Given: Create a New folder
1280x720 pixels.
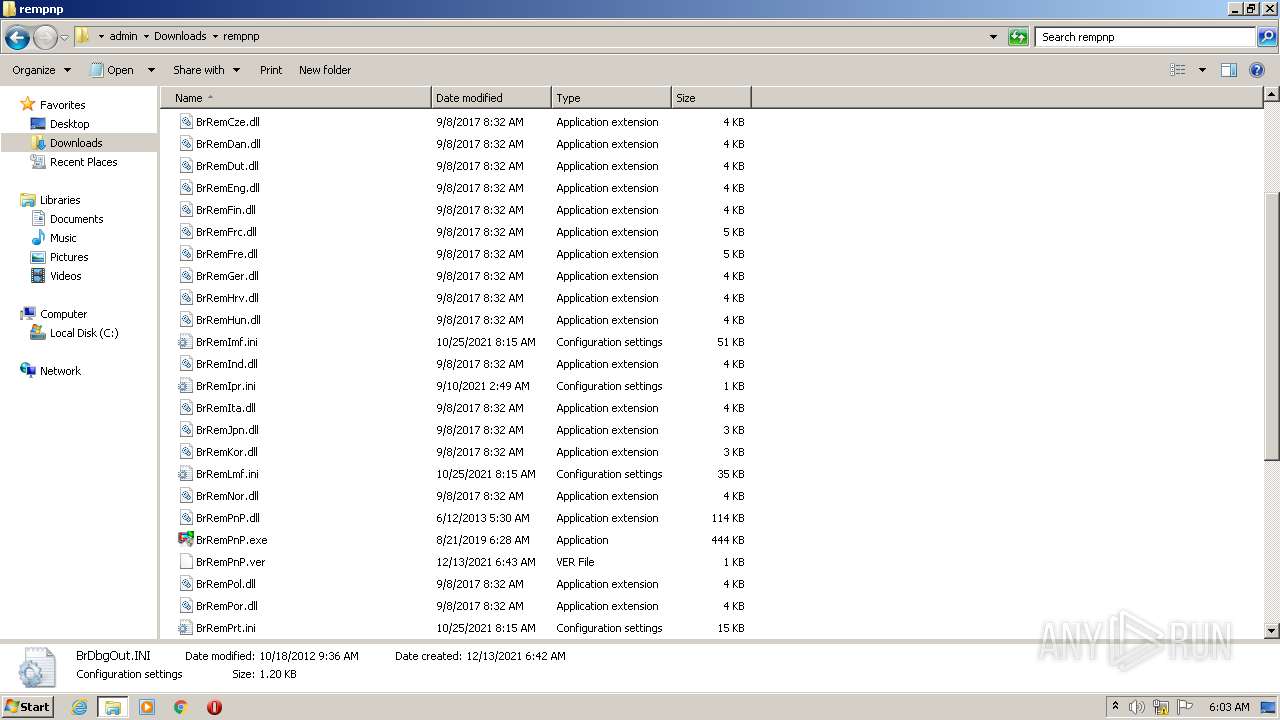Looking at the screenshot, I should coord(325,70).
